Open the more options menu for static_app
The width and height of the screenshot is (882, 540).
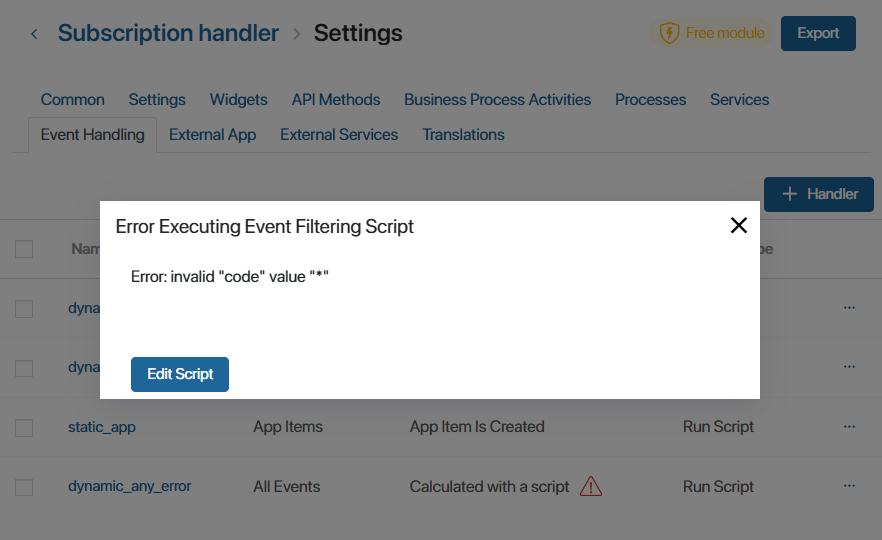[x=849, y=427]
